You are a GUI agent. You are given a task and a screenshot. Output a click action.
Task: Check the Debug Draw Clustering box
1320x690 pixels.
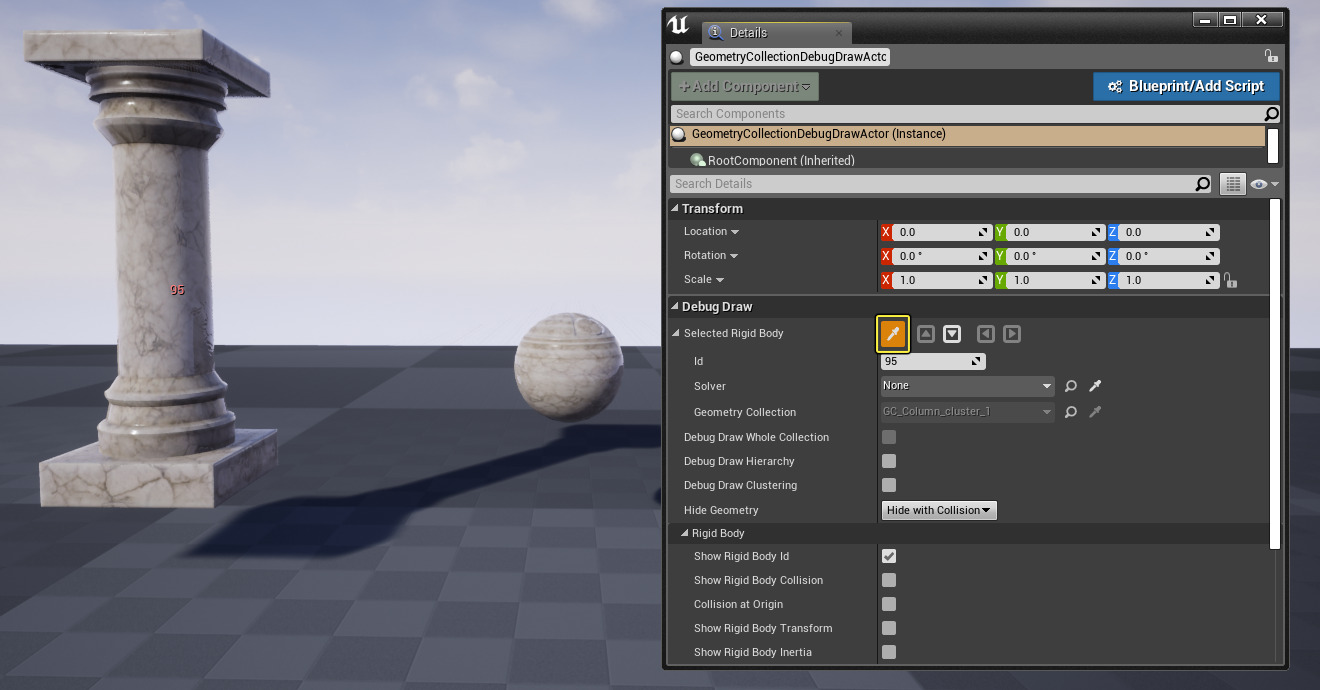click(x=889, y=485)
